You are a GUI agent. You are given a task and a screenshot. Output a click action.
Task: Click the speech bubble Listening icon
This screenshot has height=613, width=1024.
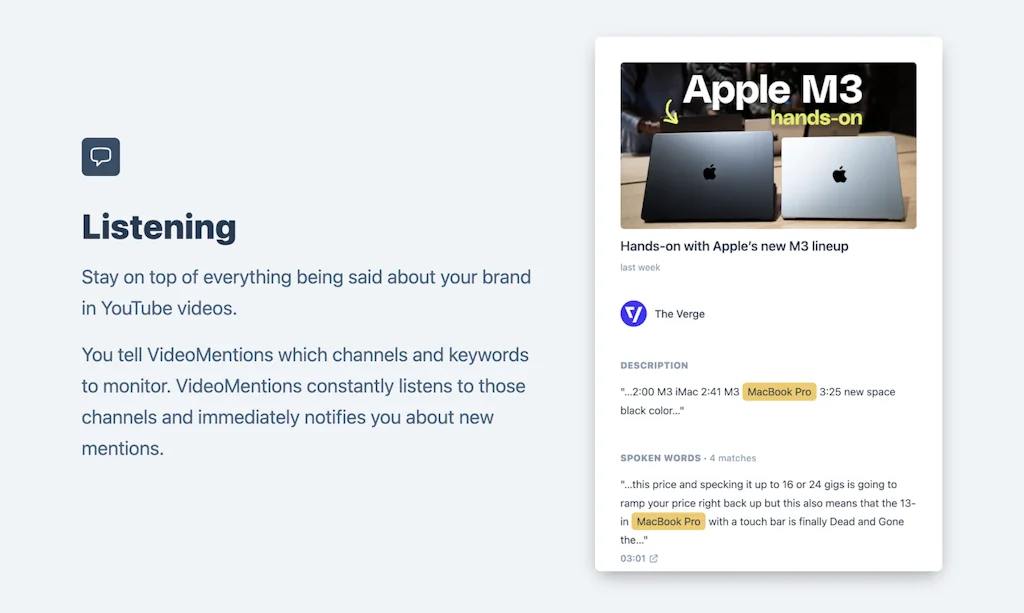(101, 157)
